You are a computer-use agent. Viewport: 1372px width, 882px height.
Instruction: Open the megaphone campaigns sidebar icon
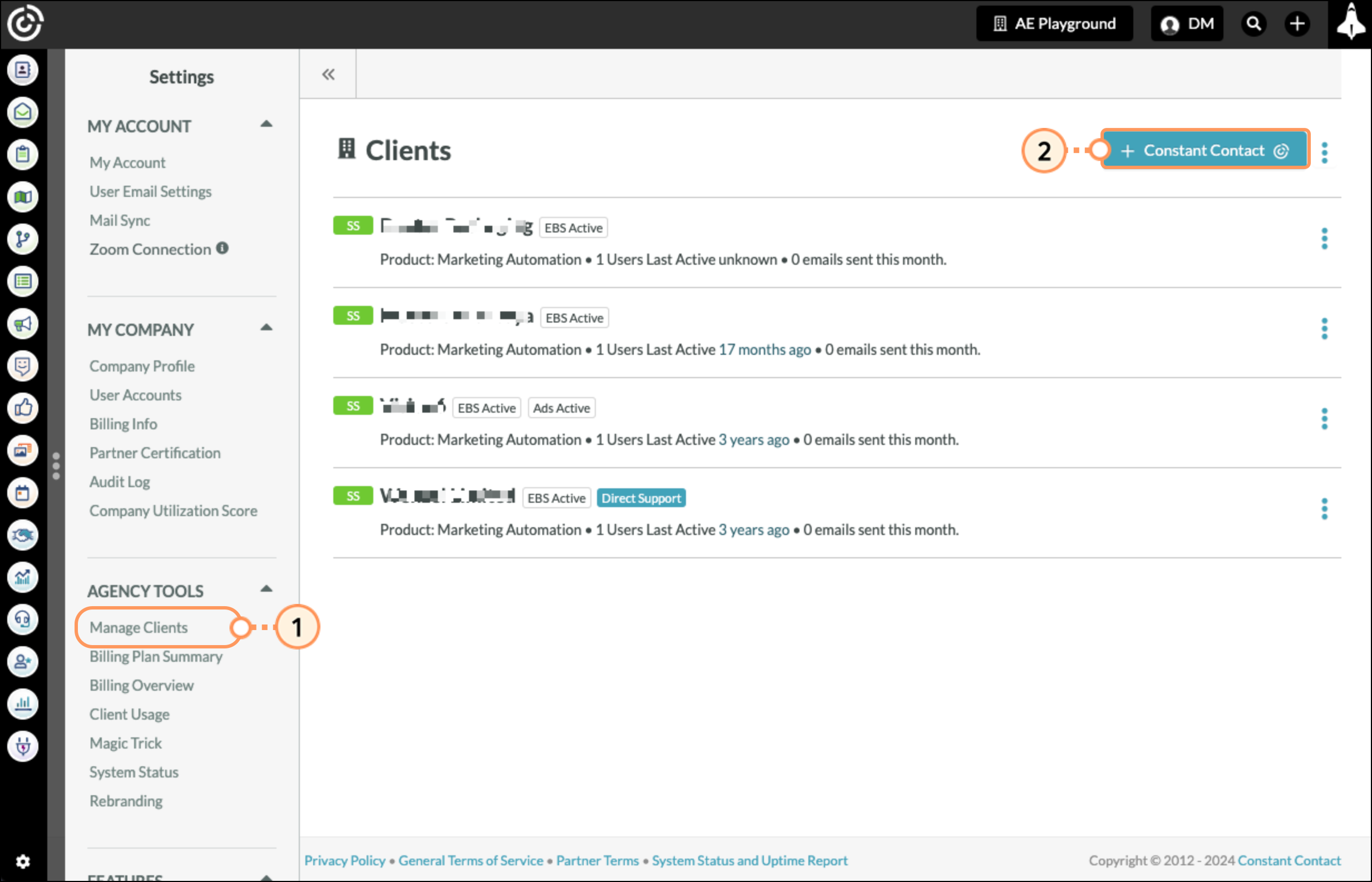coord(22,324)
